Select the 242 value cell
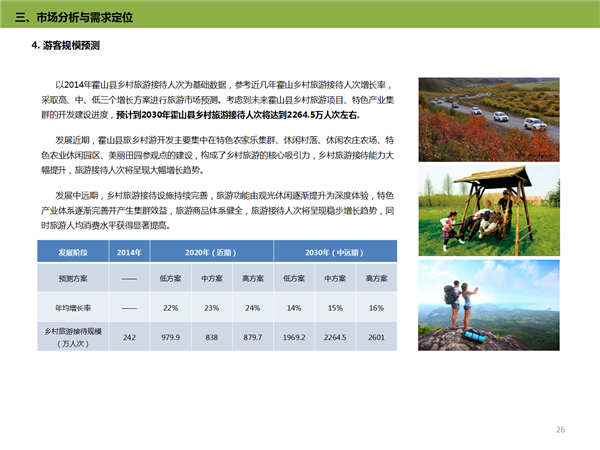Viewport: 600px width, 450px height. coord(129,337)
